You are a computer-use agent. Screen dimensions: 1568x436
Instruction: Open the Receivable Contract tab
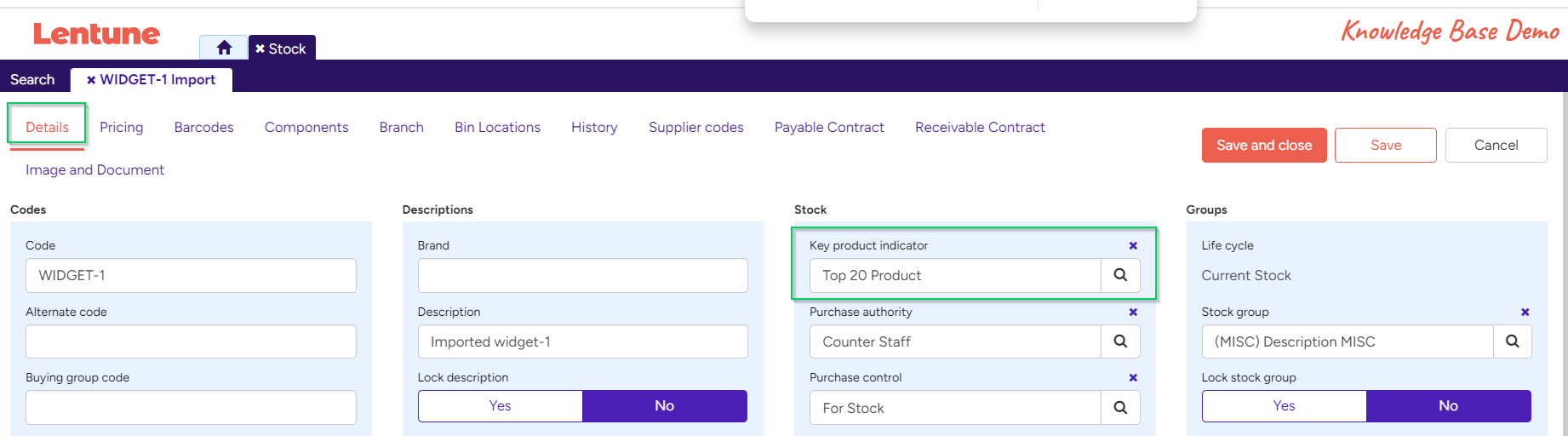980,127
